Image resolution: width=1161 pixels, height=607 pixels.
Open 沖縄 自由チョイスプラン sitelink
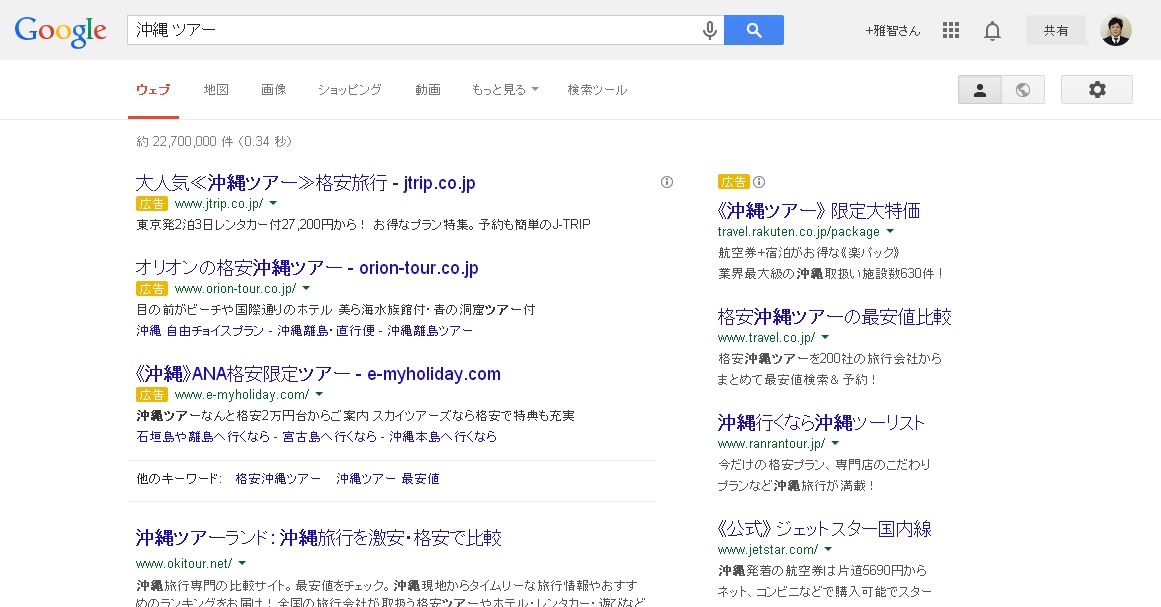(200, 331)
